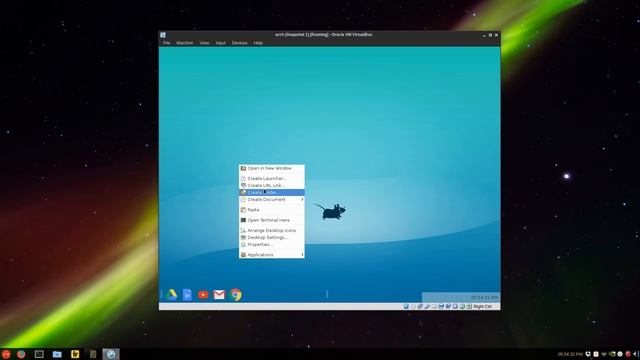This screenshot has width=640, height=360.
Task: Click the VirtualBox window title bar icon
Action: click(x=163, y=35)
